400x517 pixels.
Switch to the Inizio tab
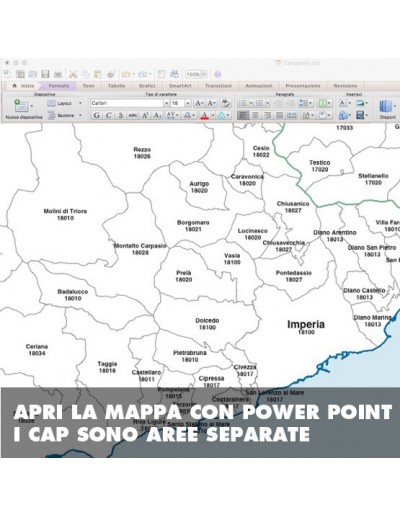[23, 86]
